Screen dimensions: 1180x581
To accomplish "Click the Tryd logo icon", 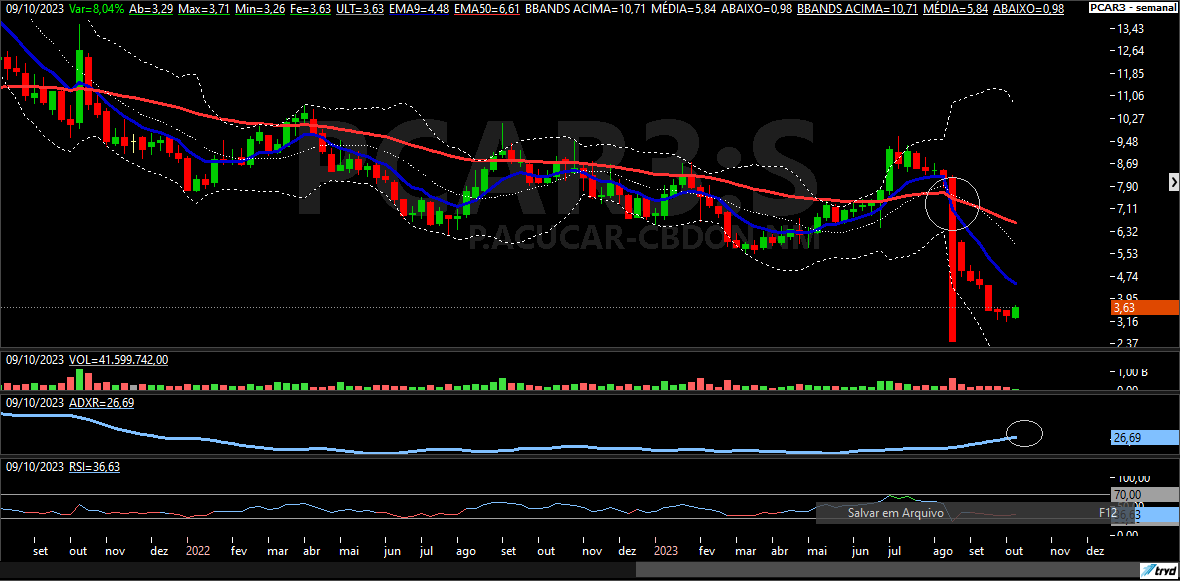I will [1159, 569].
